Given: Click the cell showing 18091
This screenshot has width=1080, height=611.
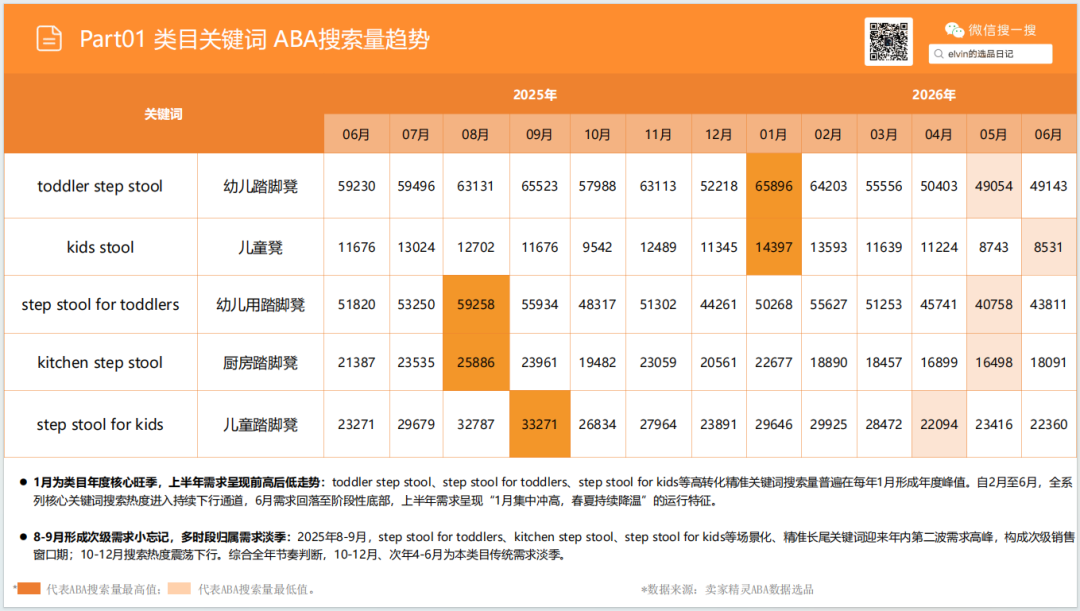Looking at the screenshot, I should (x=1048, y=362).
